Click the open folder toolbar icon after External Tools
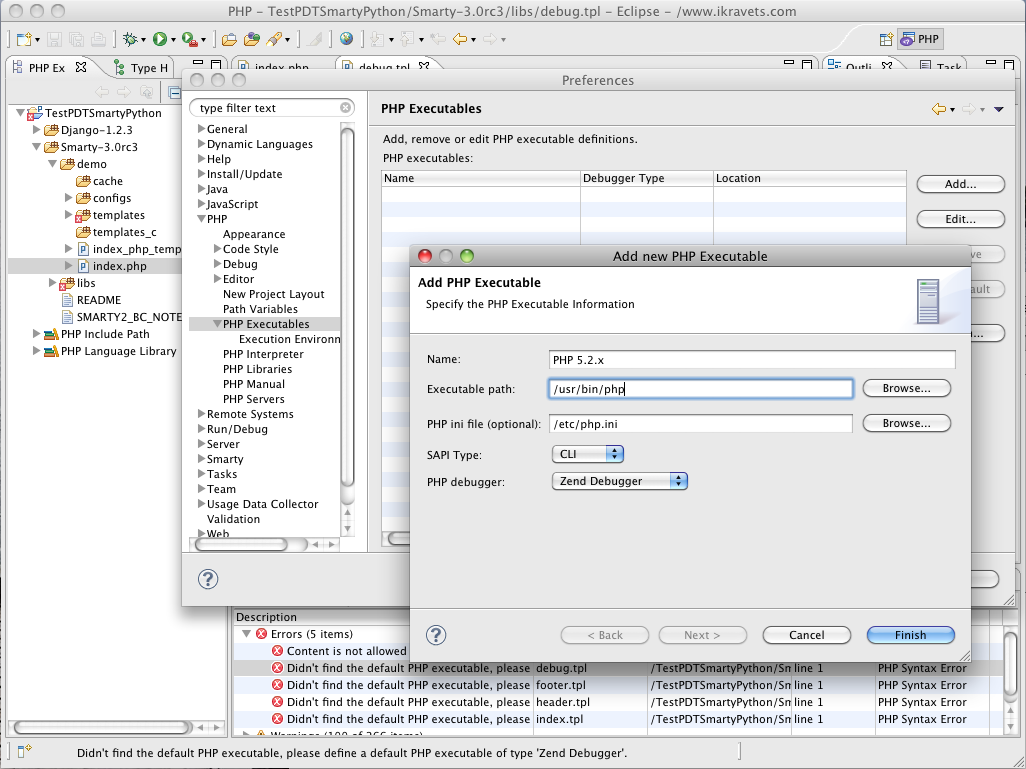This screenshot has width=1026, height=769. [x=229, y=39]
